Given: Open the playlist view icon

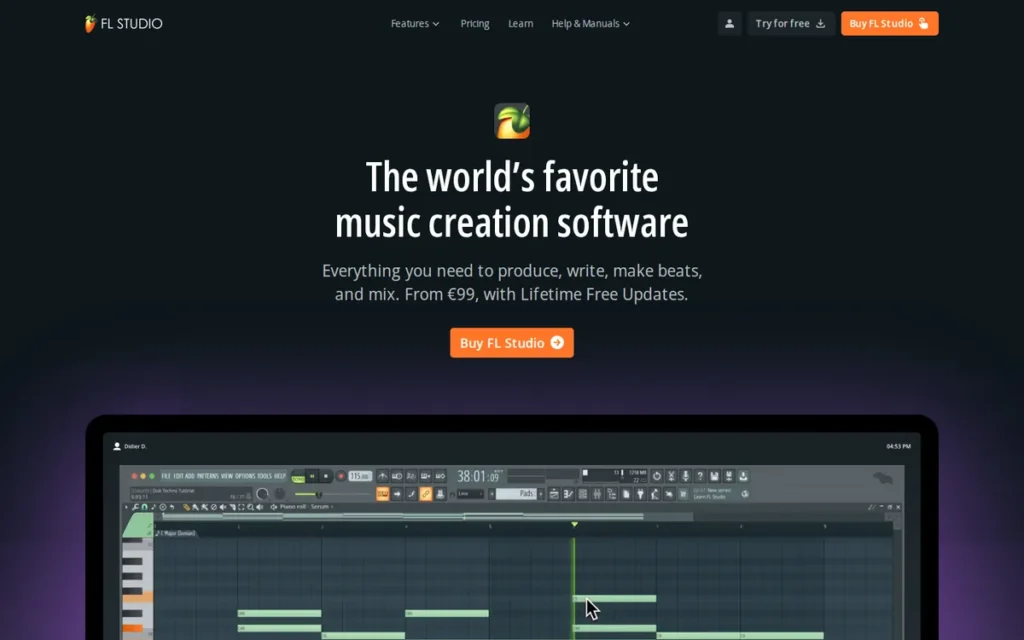Looking at the screenshot, I should [x=554, y=494].
